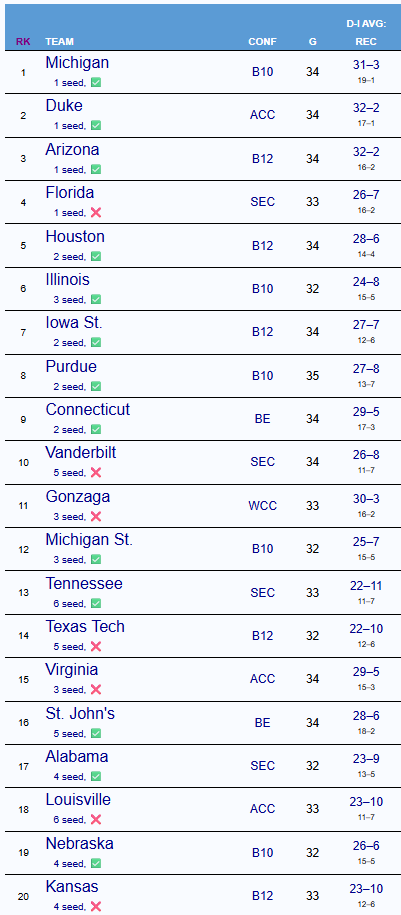Open the St. John's team link
The height and width of the screenshot is (915, 401).
click(x=81, y=713)
